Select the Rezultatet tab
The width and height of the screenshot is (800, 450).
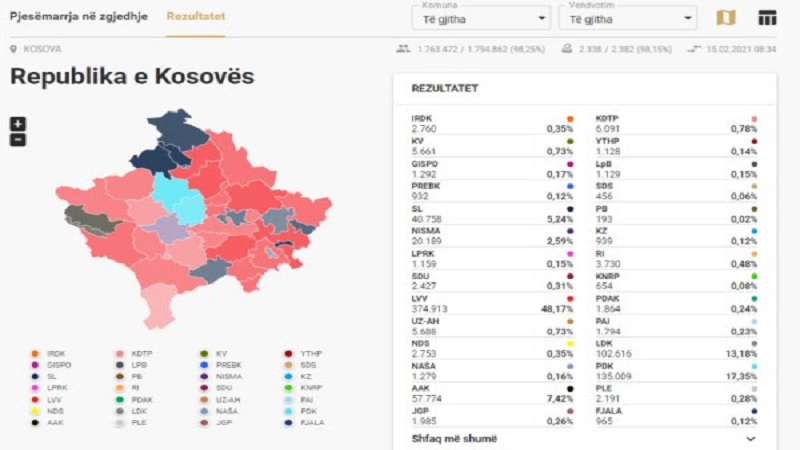click(x=195, y=17)
